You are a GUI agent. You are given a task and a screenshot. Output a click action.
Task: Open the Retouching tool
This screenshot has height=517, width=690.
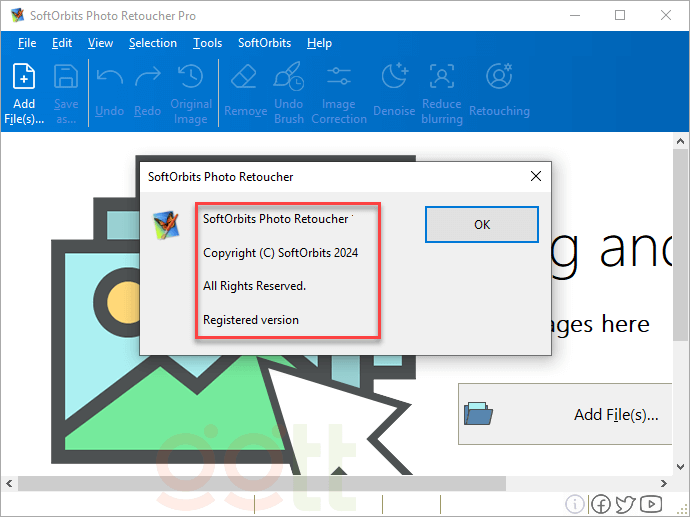[499, 78]
